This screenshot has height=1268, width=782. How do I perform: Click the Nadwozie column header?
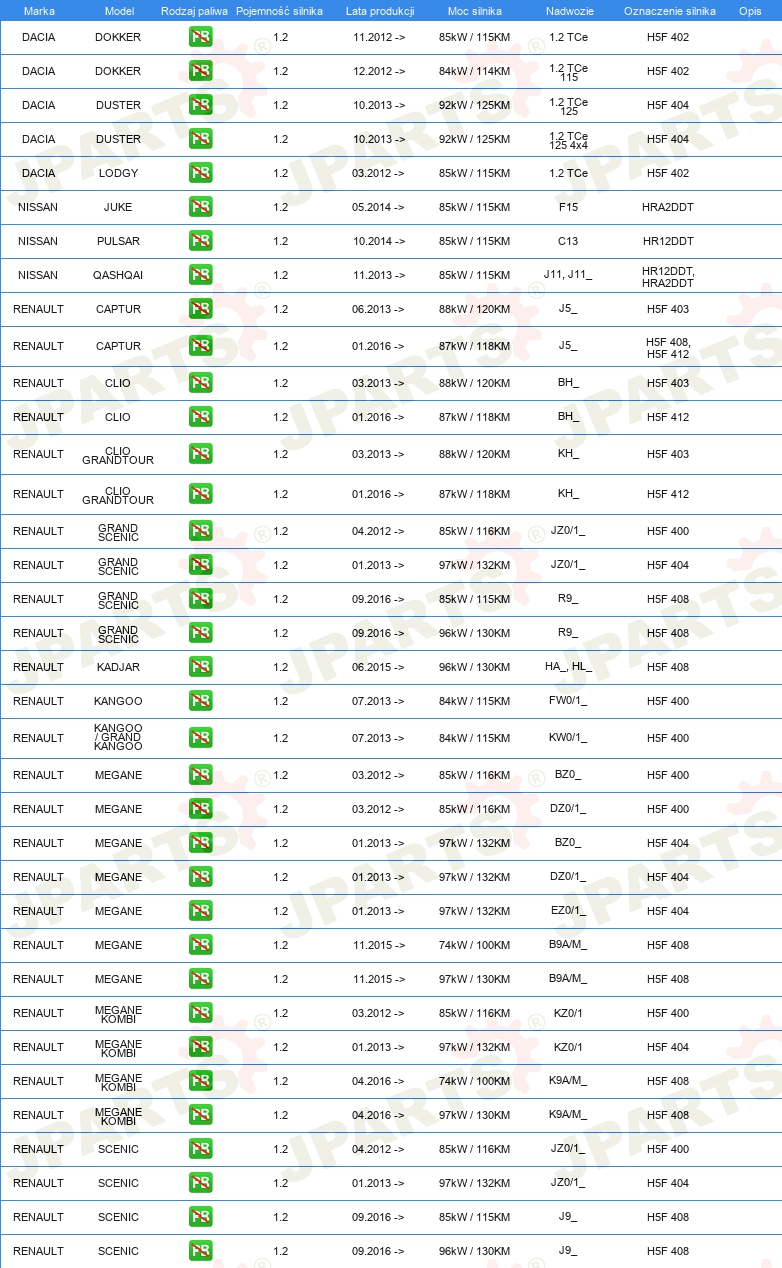click(569, 11)
